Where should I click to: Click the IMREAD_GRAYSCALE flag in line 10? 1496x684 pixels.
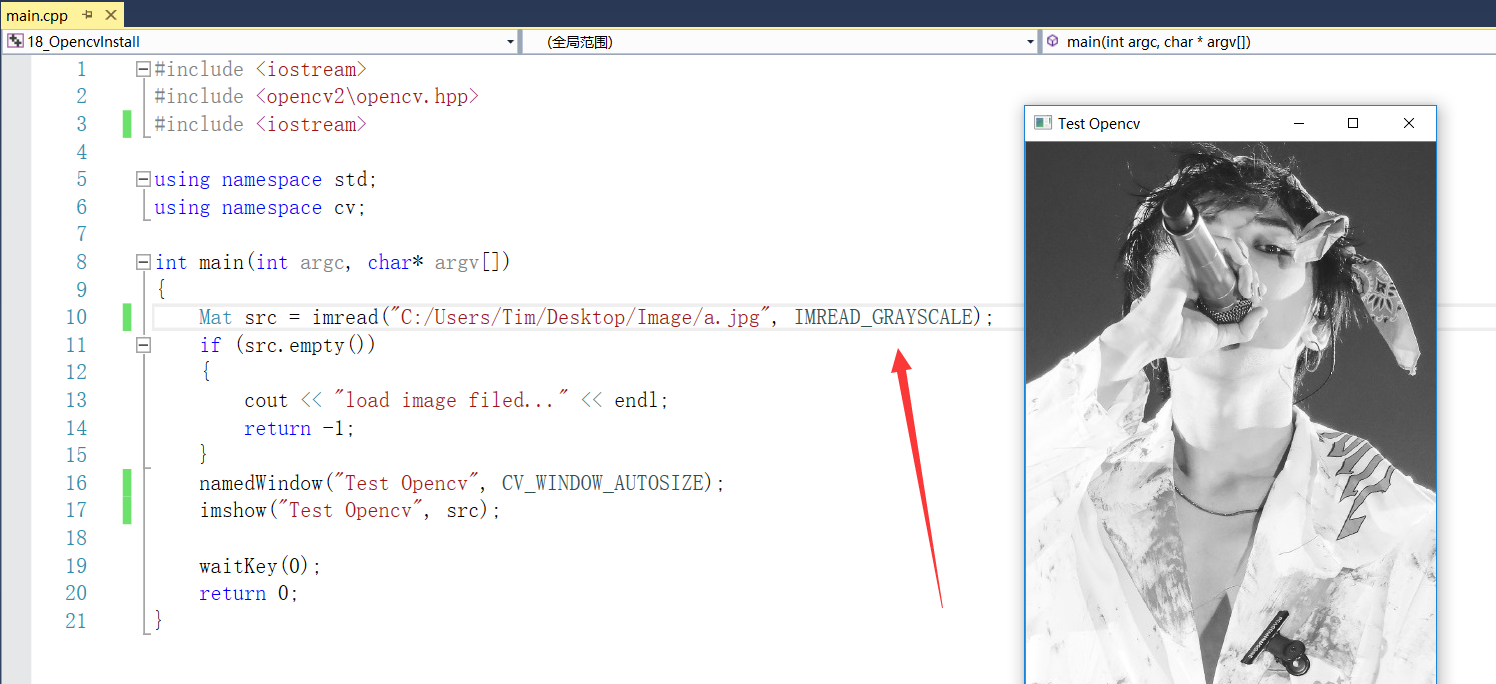coord(884,317)
